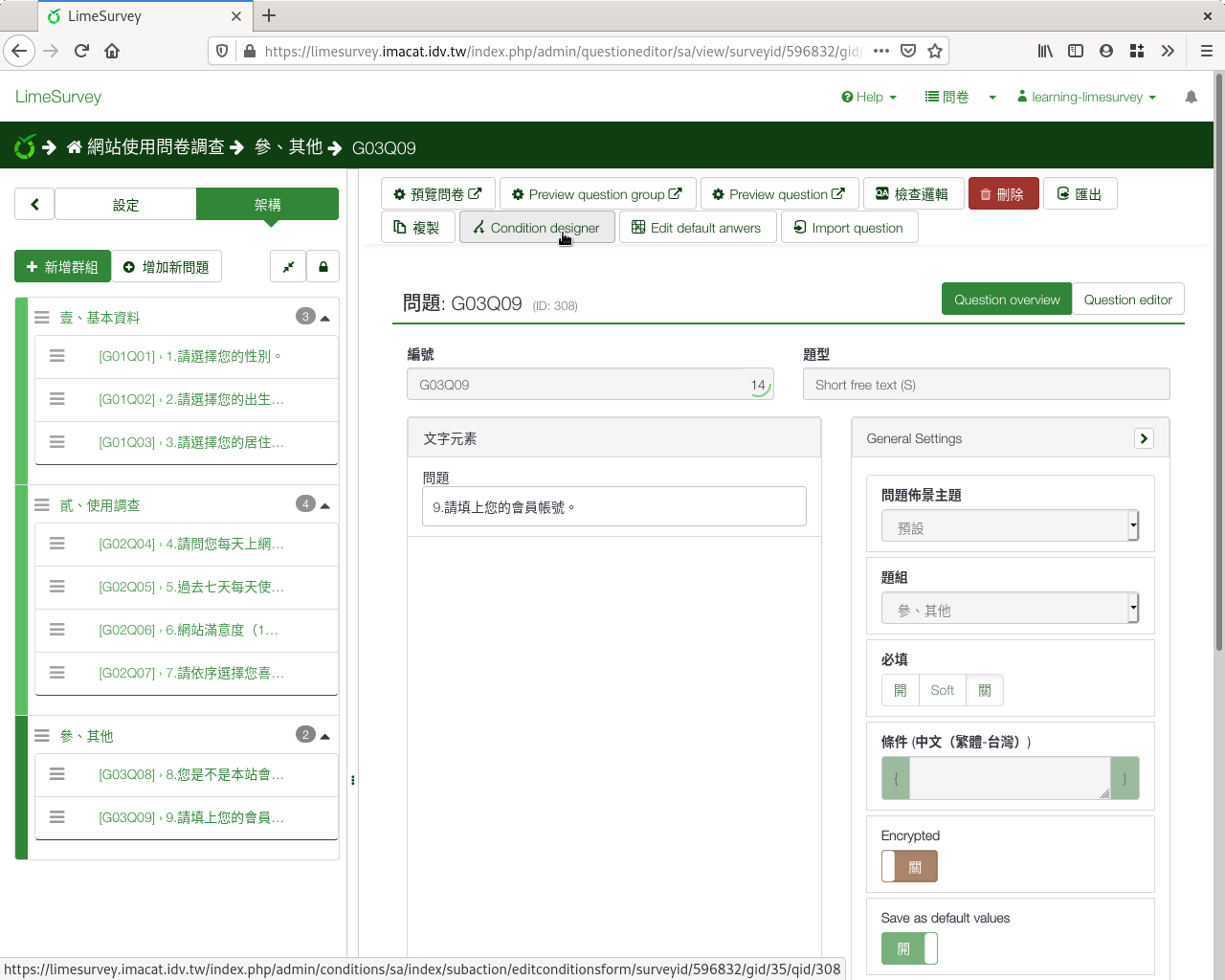Click 檢查邏輯 button

(x=911, y=194)
